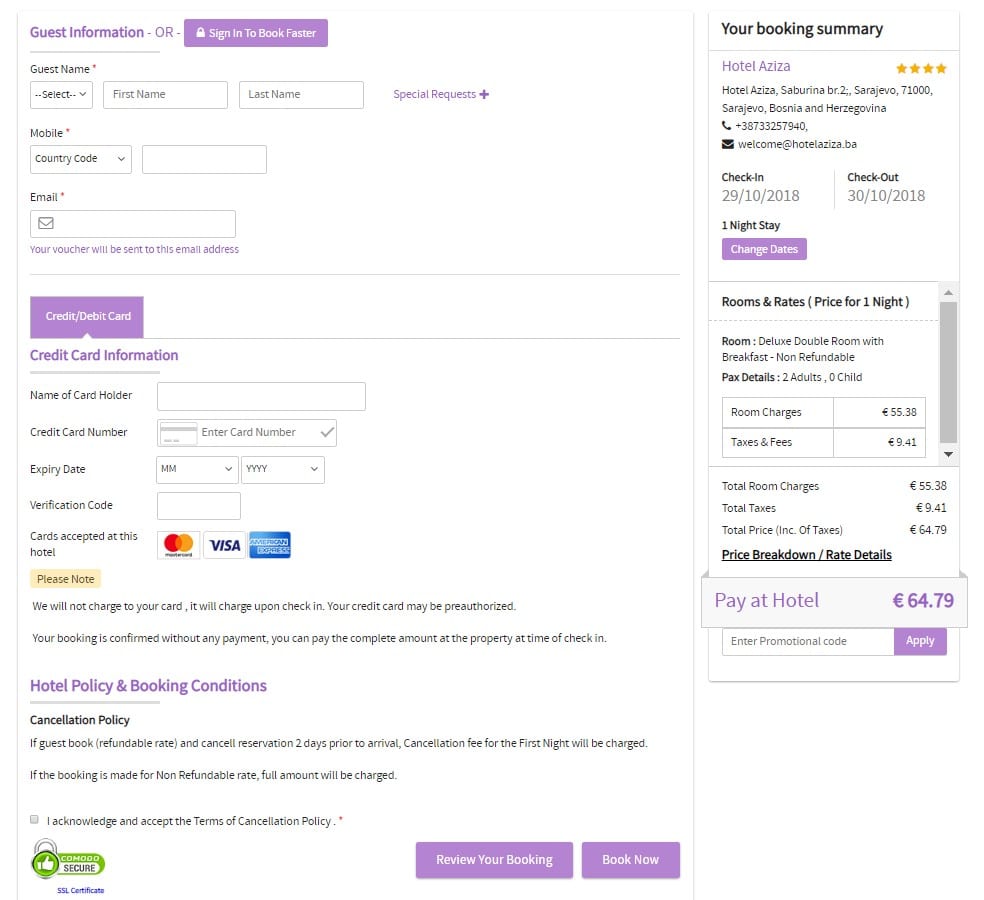Click the Mastercard logo icon

178,545
